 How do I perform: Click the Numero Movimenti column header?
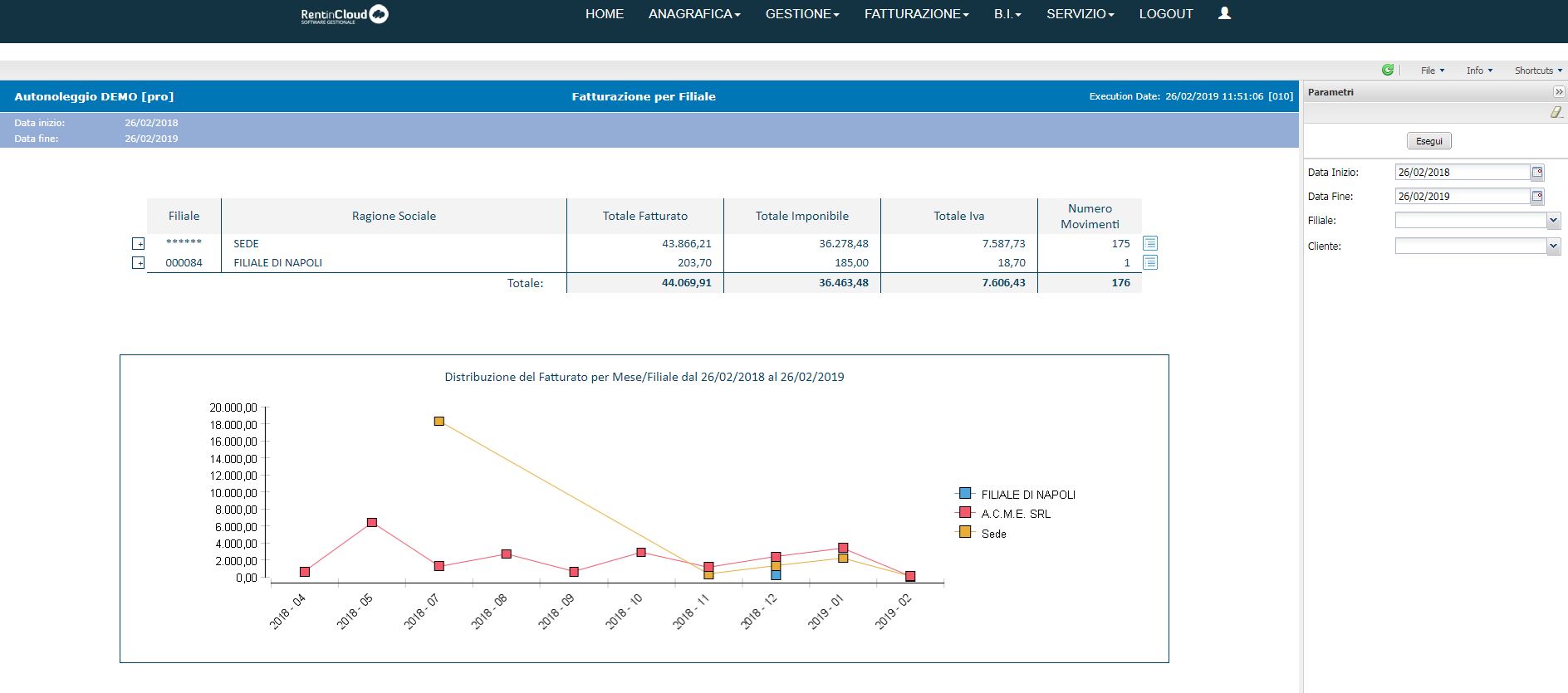click(1090, 216)
